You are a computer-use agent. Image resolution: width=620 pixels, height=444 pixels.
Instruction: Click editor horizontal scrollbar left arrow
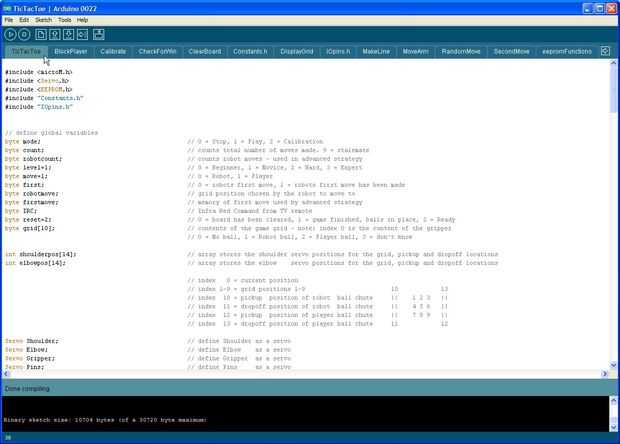point(6,374)
